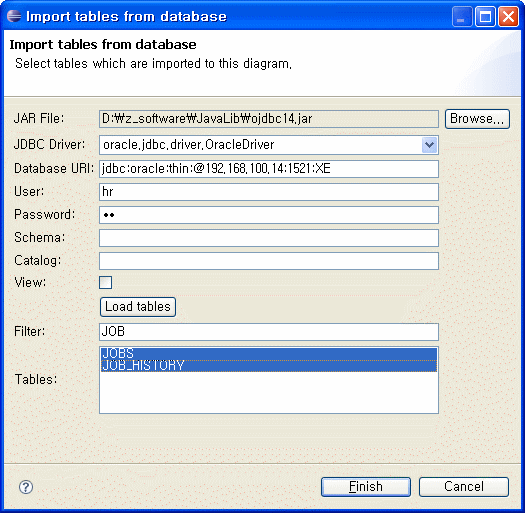Viewport: 525px width, 513px height.
Task: Minimize the Import tables dialog window
Action: pyautogui.click(x=461, y=16)
